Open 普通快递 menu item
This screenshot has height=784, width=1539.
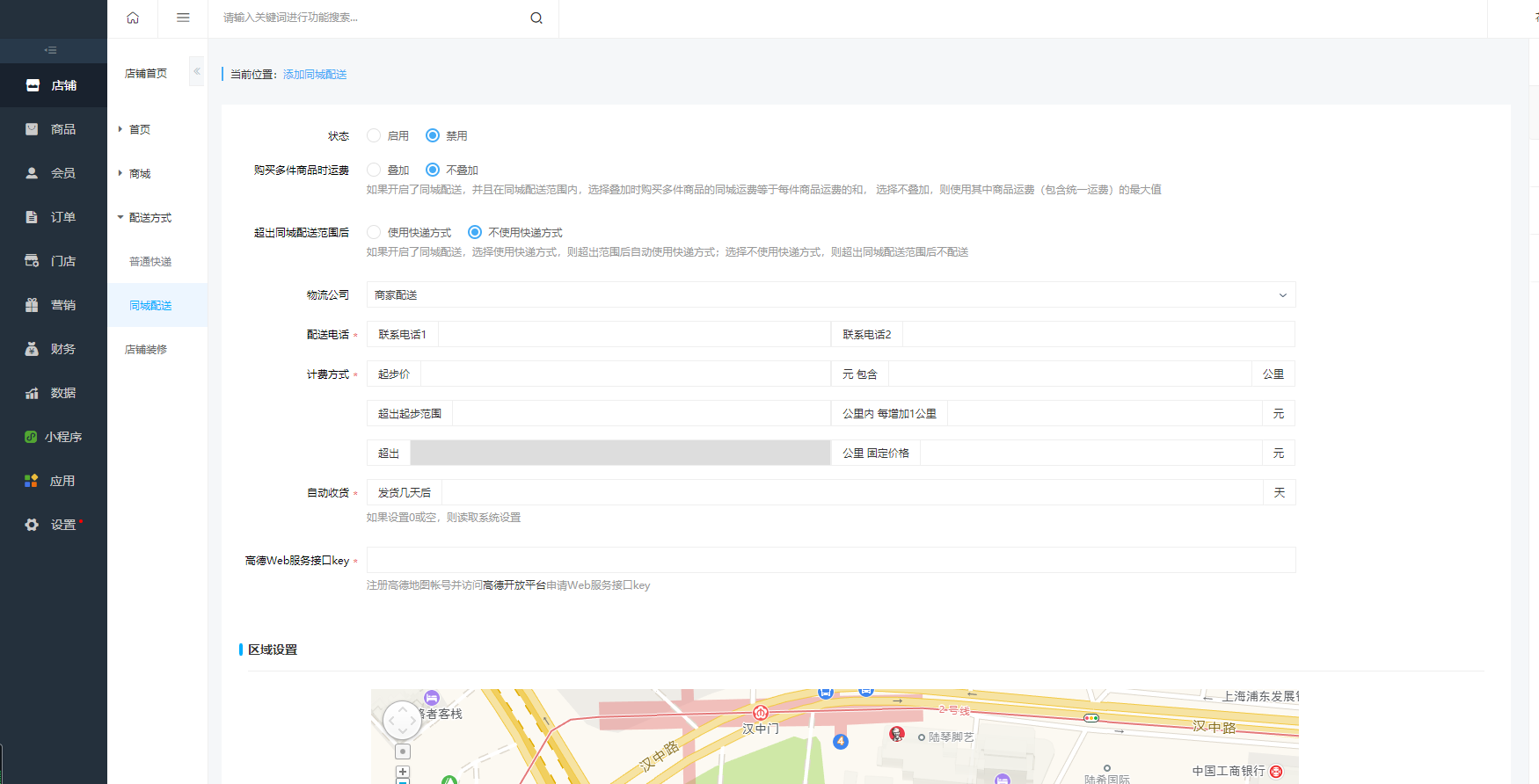point(150,262)
